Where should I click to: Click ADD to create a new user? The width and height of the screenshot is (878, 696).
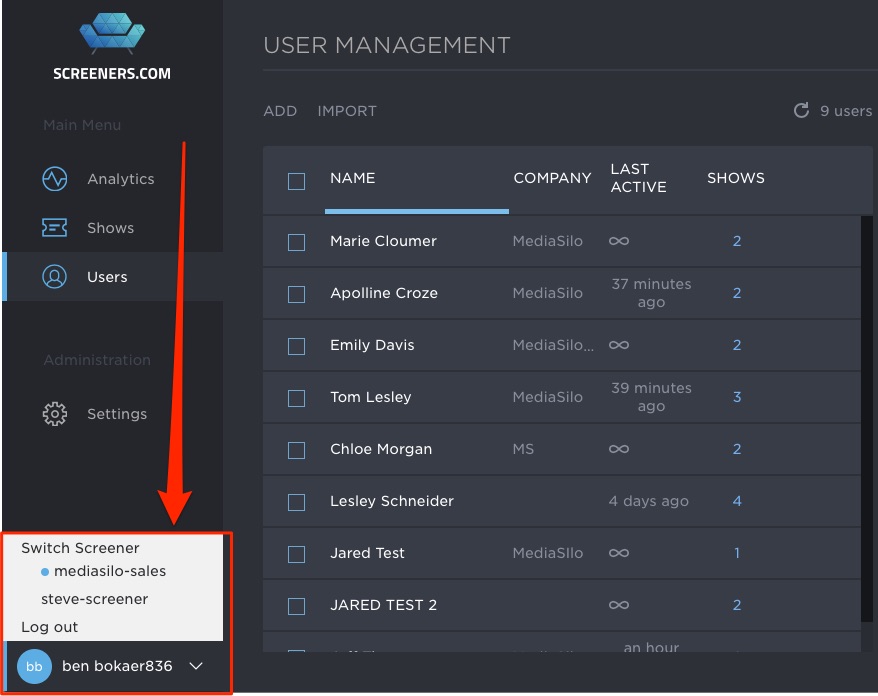tap(280, 111)
